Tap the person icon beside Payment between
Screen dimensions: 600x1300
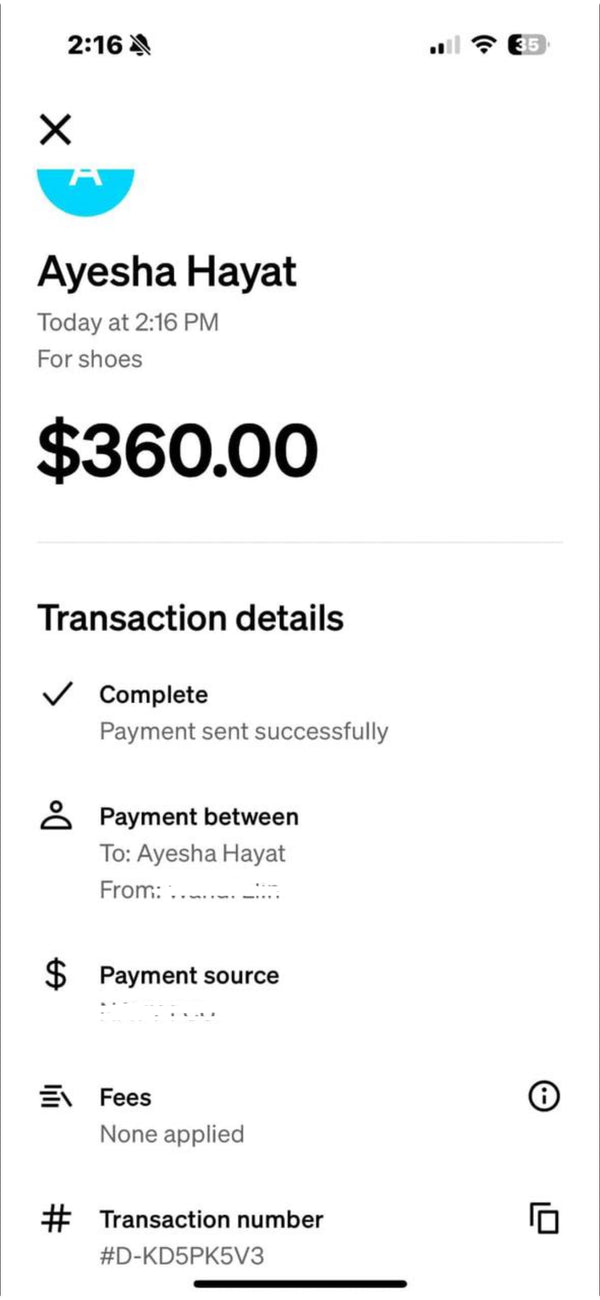pos(57,816)
